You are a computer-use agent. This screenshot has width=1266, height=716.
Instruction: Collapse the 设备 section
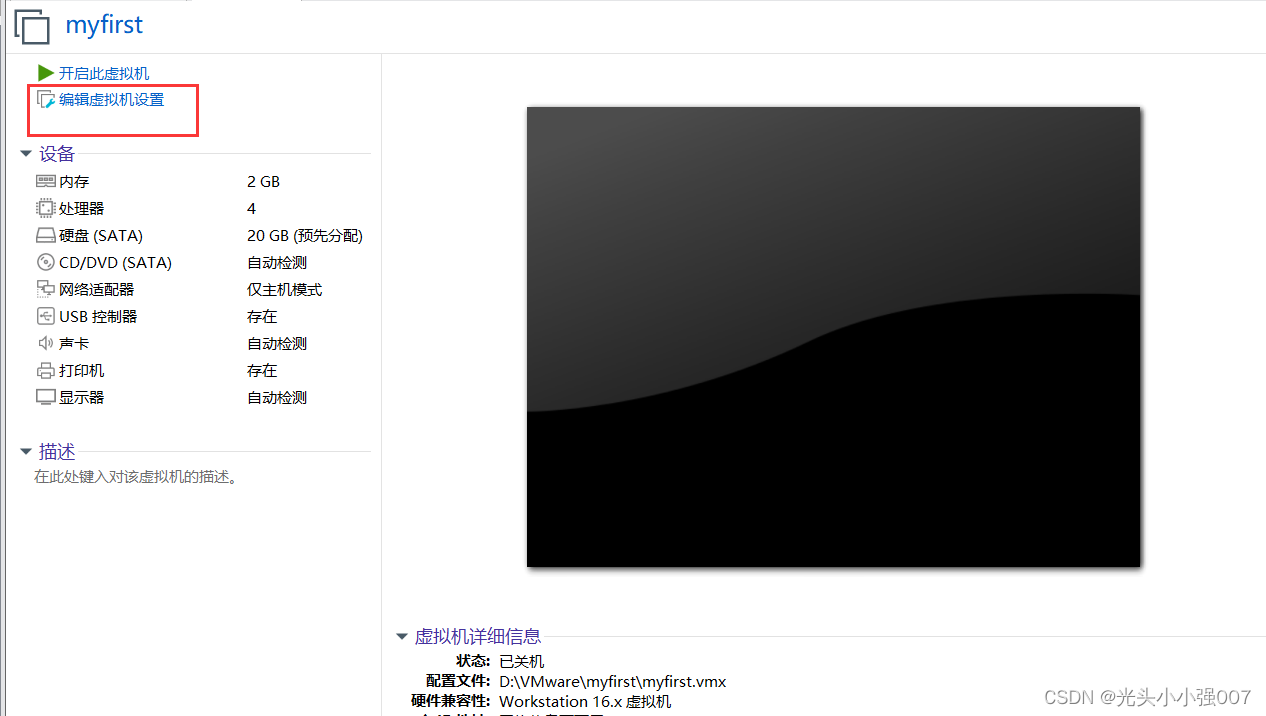pyautogui.click(x=26, y=154)
